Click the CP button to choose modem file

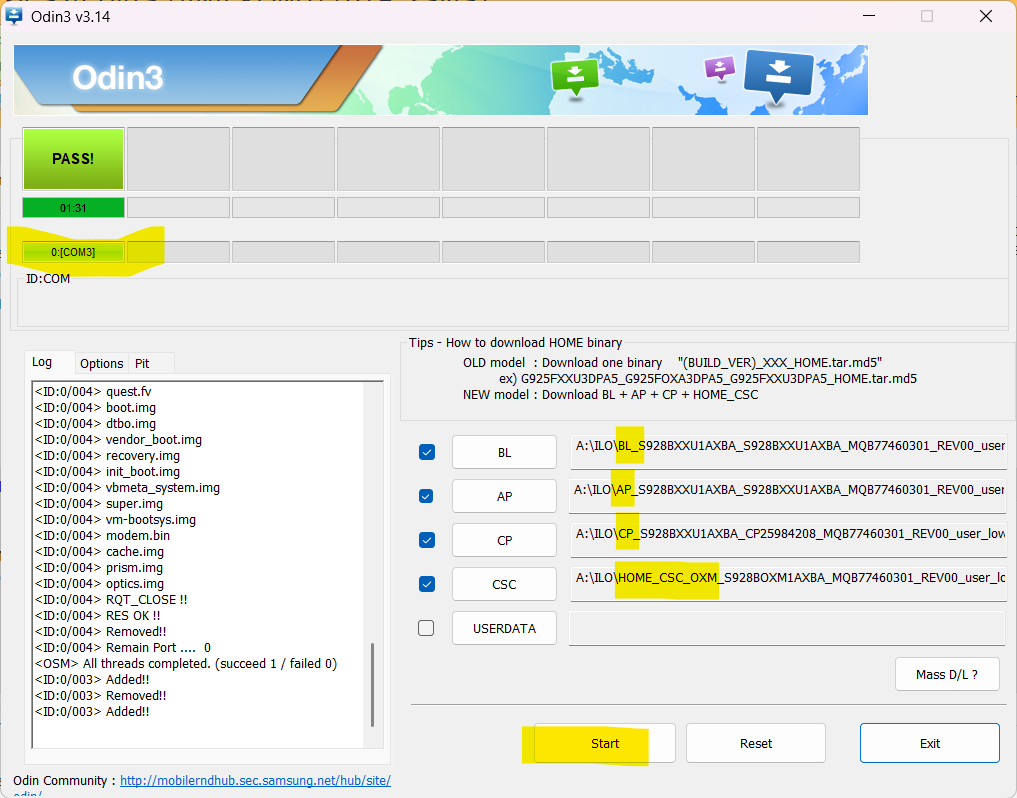point(505,540)
